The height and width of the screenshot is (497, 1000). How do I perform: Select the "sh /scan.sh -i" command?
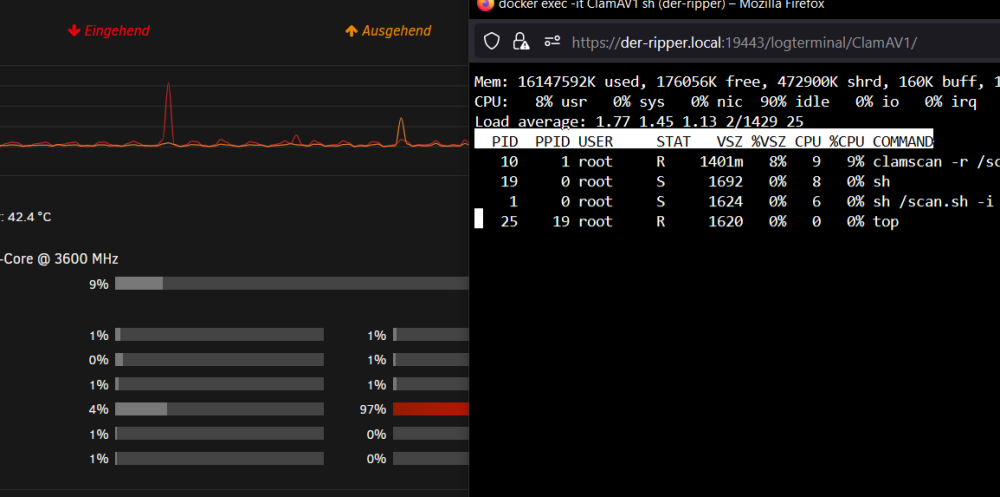click(x=933, y=202)
